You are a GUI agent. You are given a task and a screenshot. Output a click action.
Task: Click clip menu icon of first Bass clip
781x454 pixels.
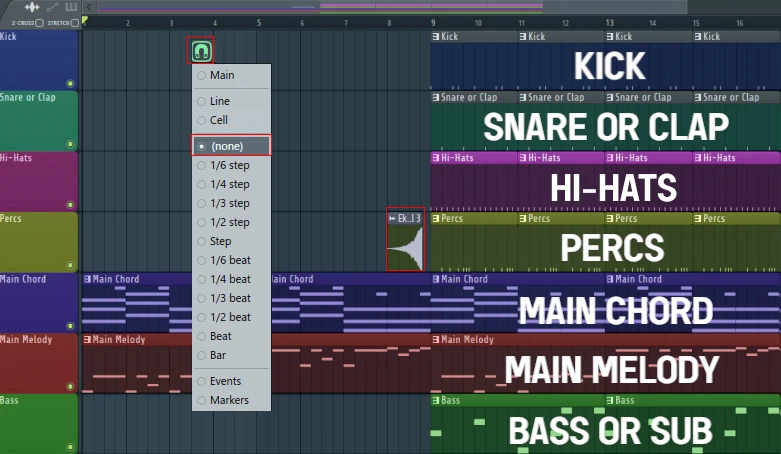click(x=436, y=401)
